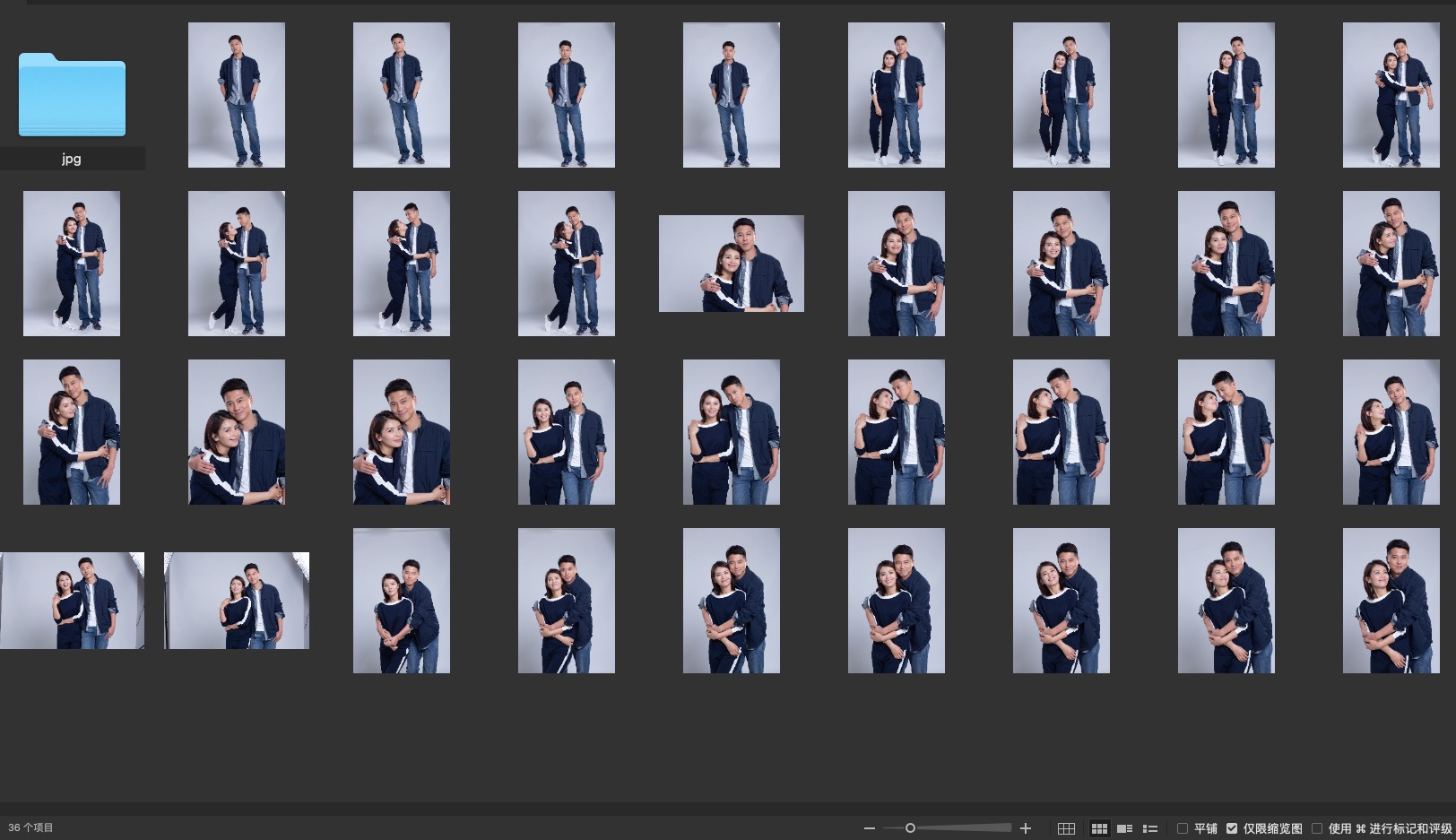Select the first landscape photo in bottom row
Screen dimensions: 1456x840
pyautogui.click(x=72, y=601)
